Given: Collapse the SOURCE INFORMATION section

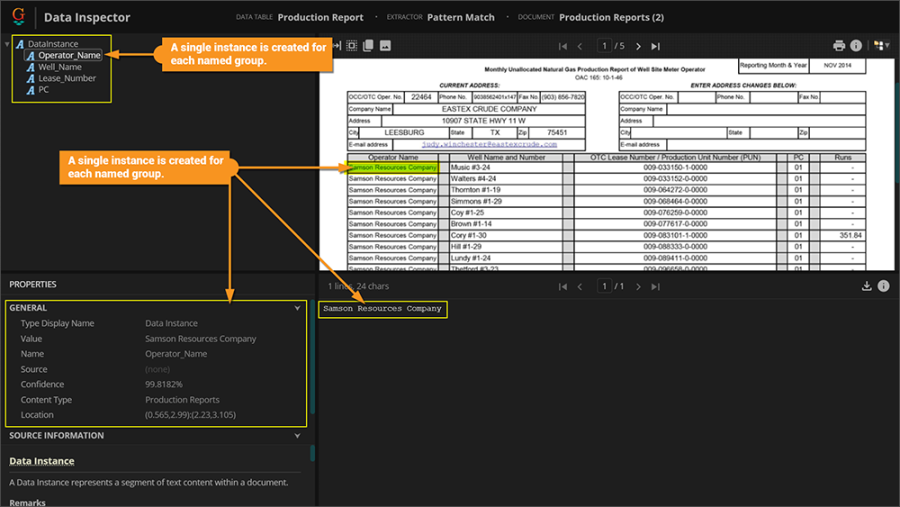Looking at the screenshot, I should pos(297,436).
